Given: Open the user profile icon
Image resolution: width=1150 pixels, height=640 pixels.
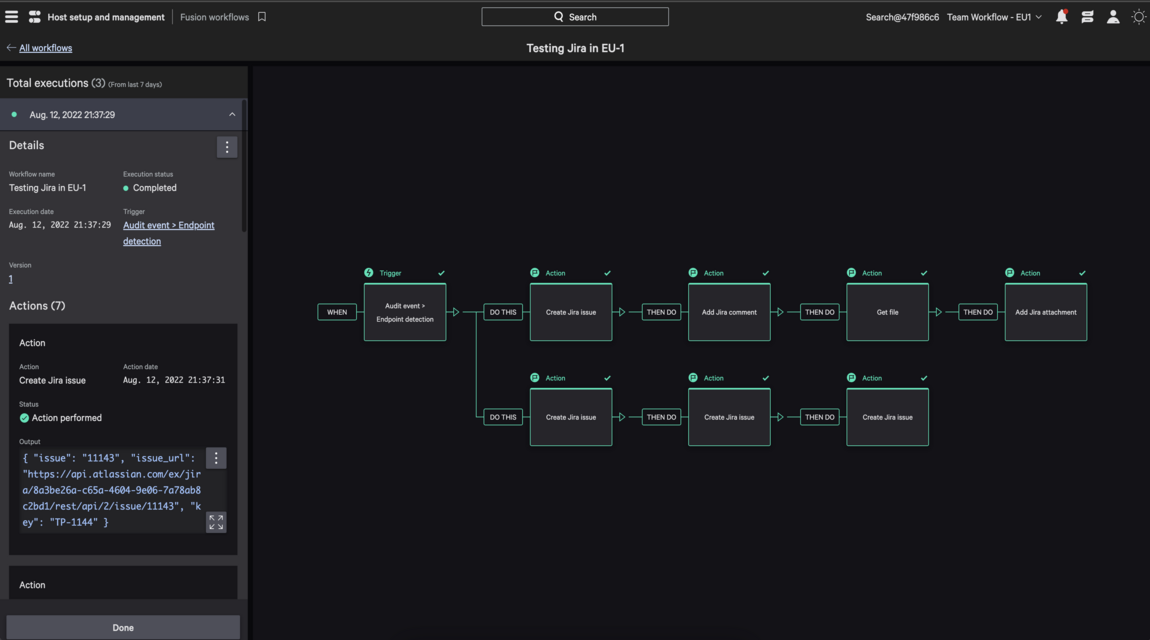Looking at the screenshot, I should (x=1113, y=17).
